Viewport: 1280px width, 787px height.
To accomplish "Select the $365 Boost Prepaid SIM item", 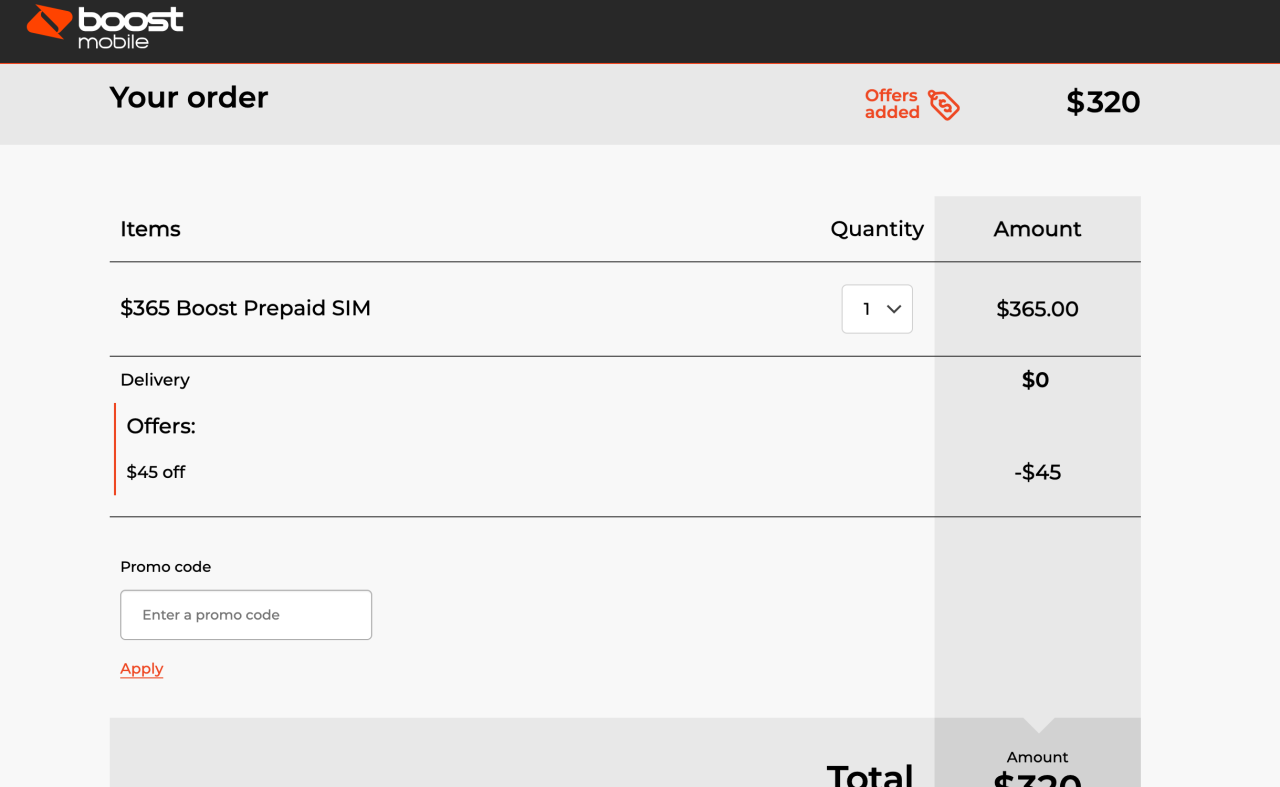I will [x=245, y=308].
